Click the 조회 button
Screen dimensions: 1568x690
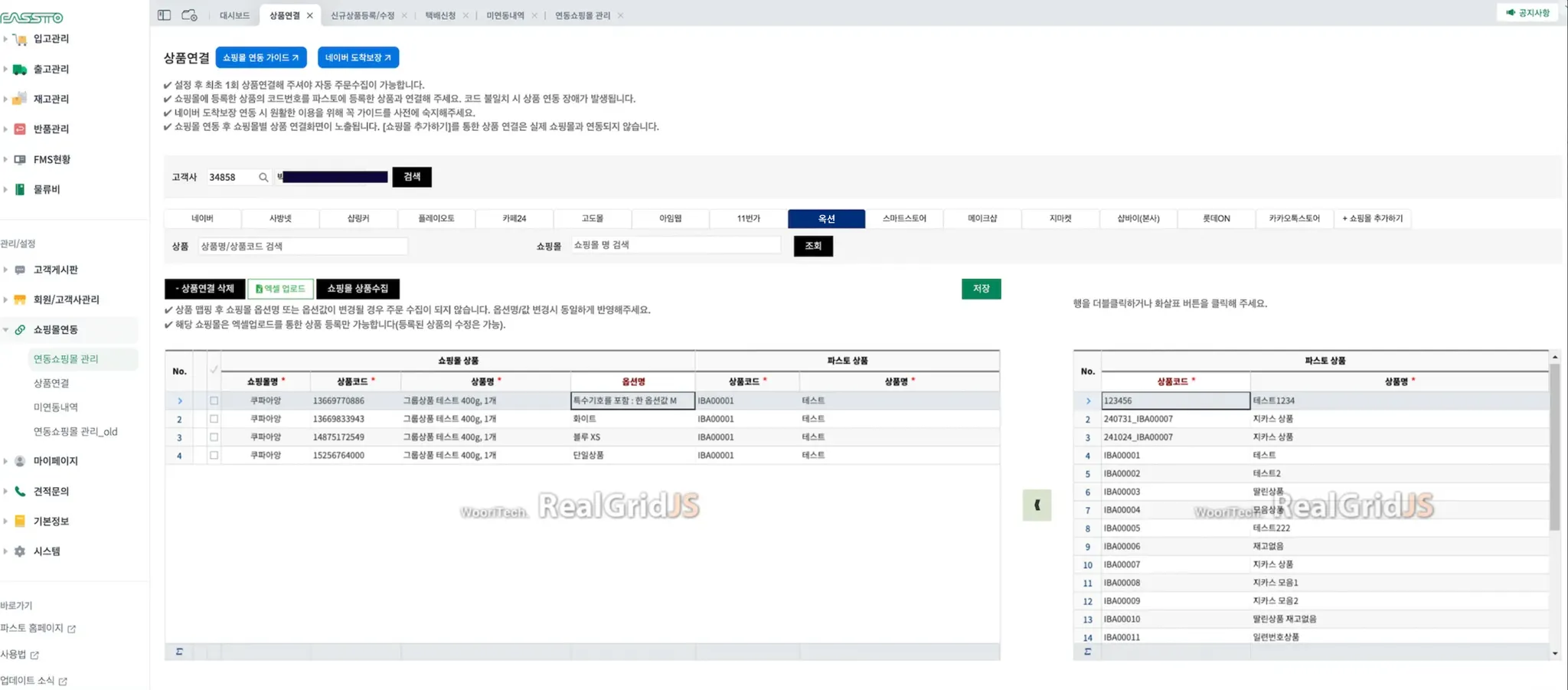click(x=813, y=246)
